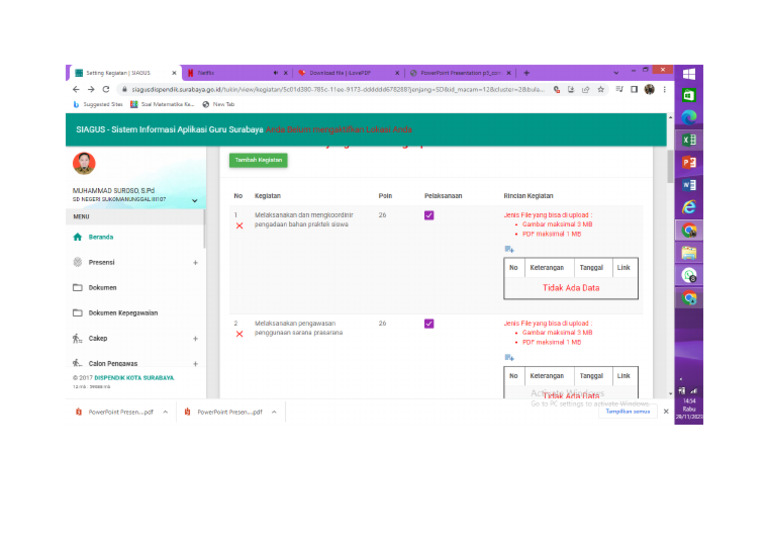
Task: Open Word from the taskbar
Action: 689,185
